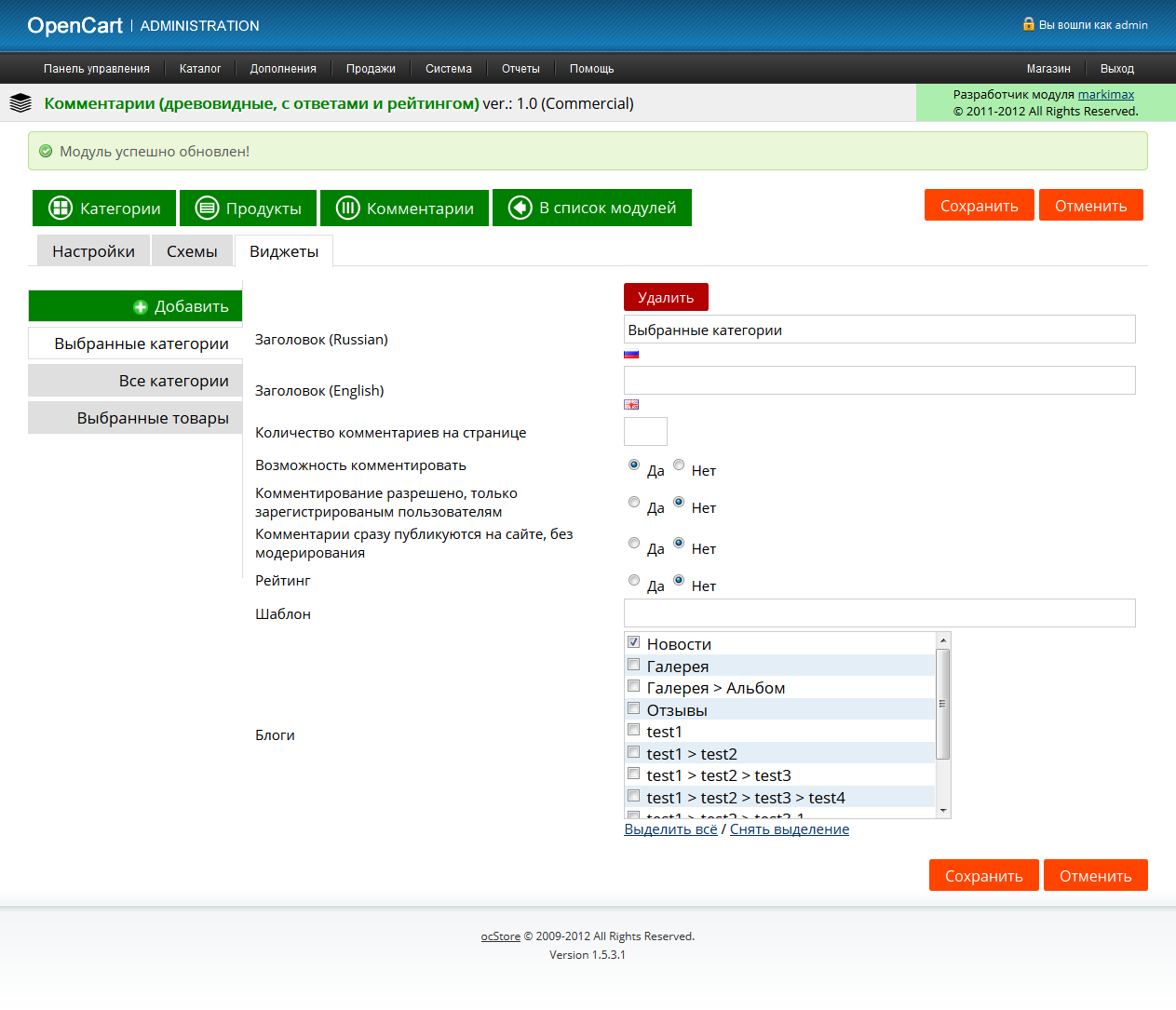Select Нет for publishing without moderation
Image resolution: width=1176 pixels, height=1010 pixels.
point(679,543)
